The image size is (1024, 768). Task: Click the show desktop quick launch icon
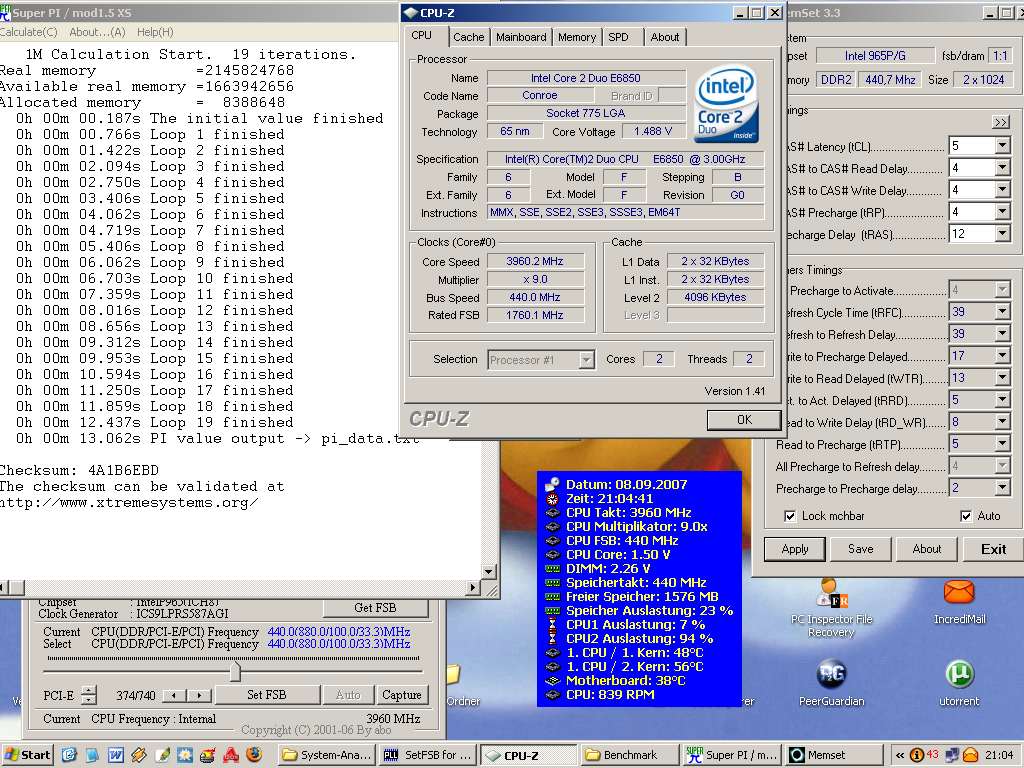pyautogui.click(x=92, y=755)
